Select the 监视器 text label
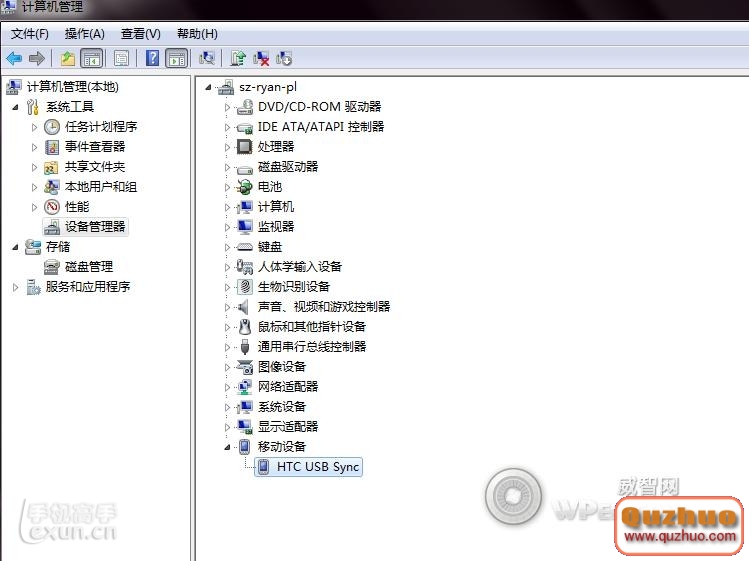749x561 pixels. click(x=276, y=227)
